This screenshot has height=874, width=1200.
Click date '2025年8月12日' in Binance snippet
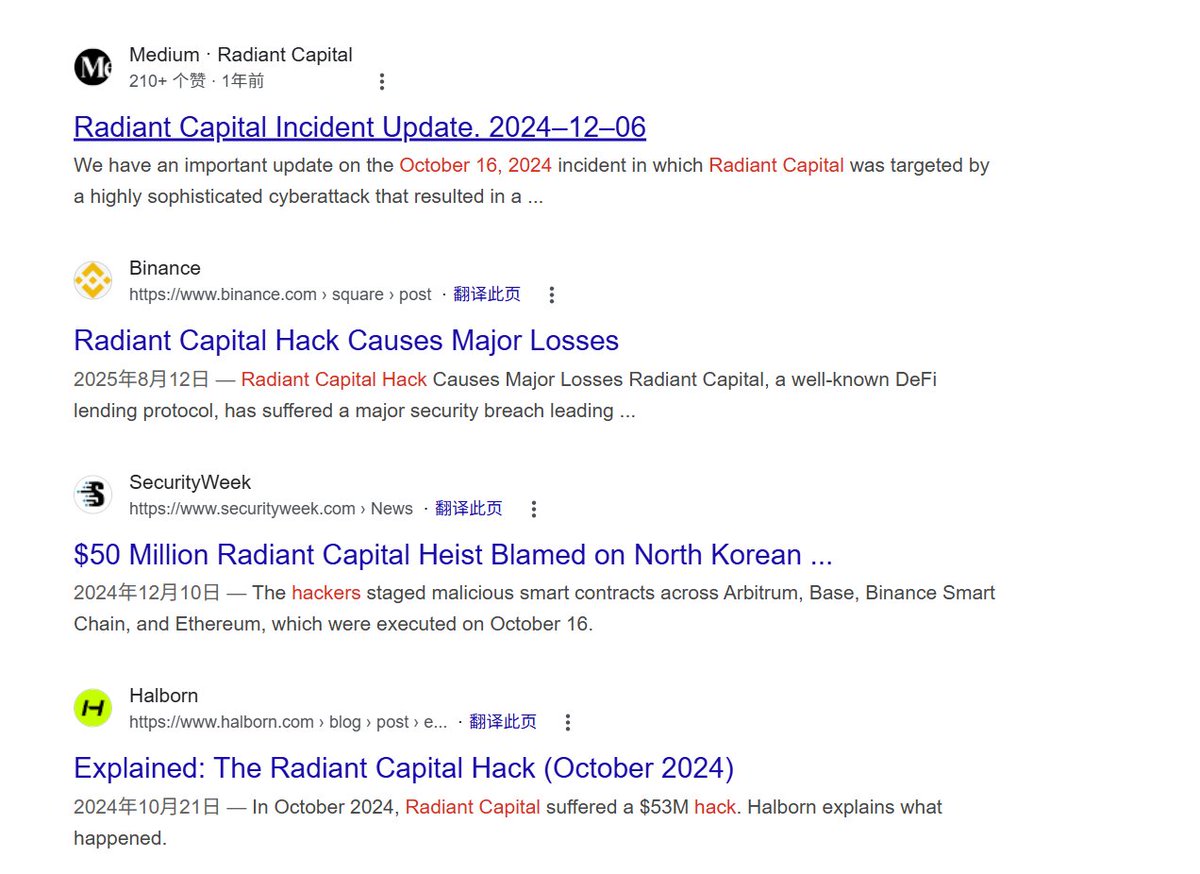142,379
